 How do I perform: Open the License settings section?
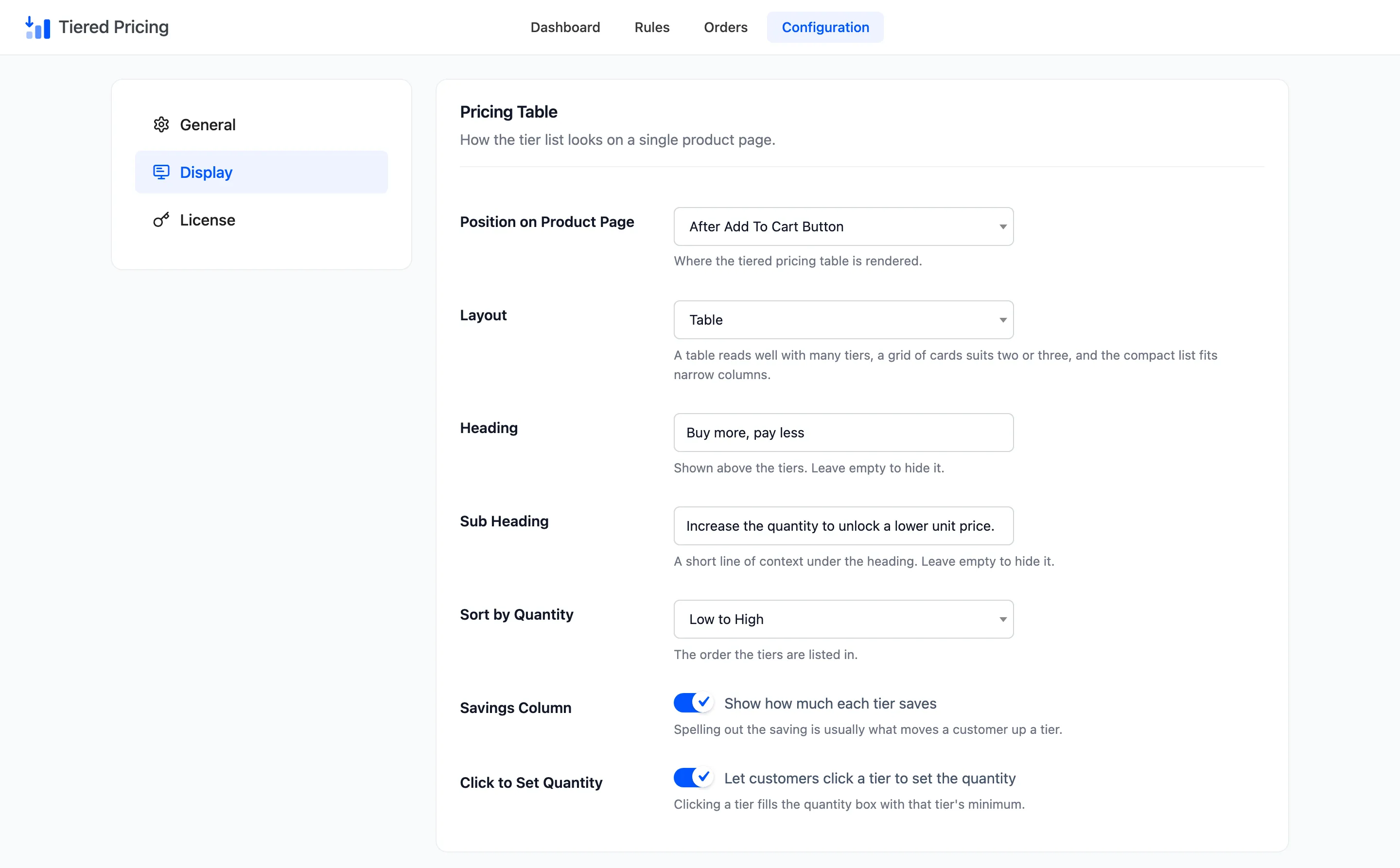[x=261, y=220]
